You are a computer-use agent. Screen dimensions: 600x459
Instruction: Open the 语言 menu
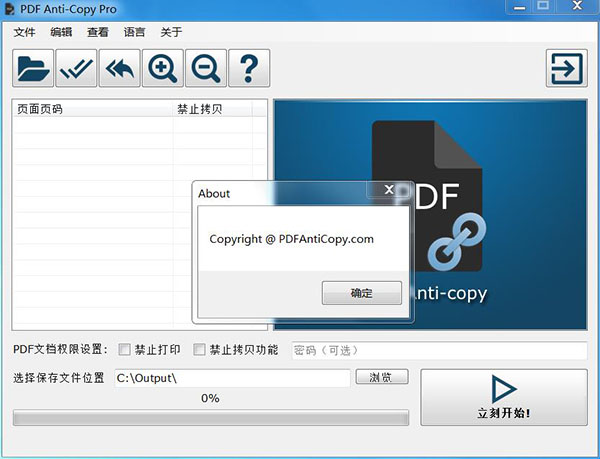[134, 32]
